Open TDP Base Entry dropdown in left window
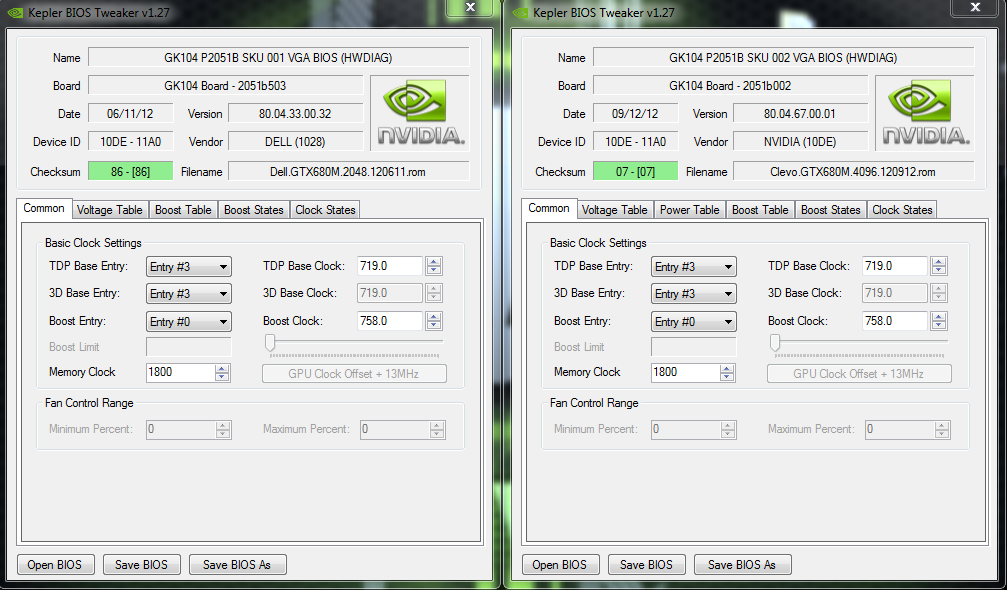The width and height of the screenshot is (1007, 590). 189,266
